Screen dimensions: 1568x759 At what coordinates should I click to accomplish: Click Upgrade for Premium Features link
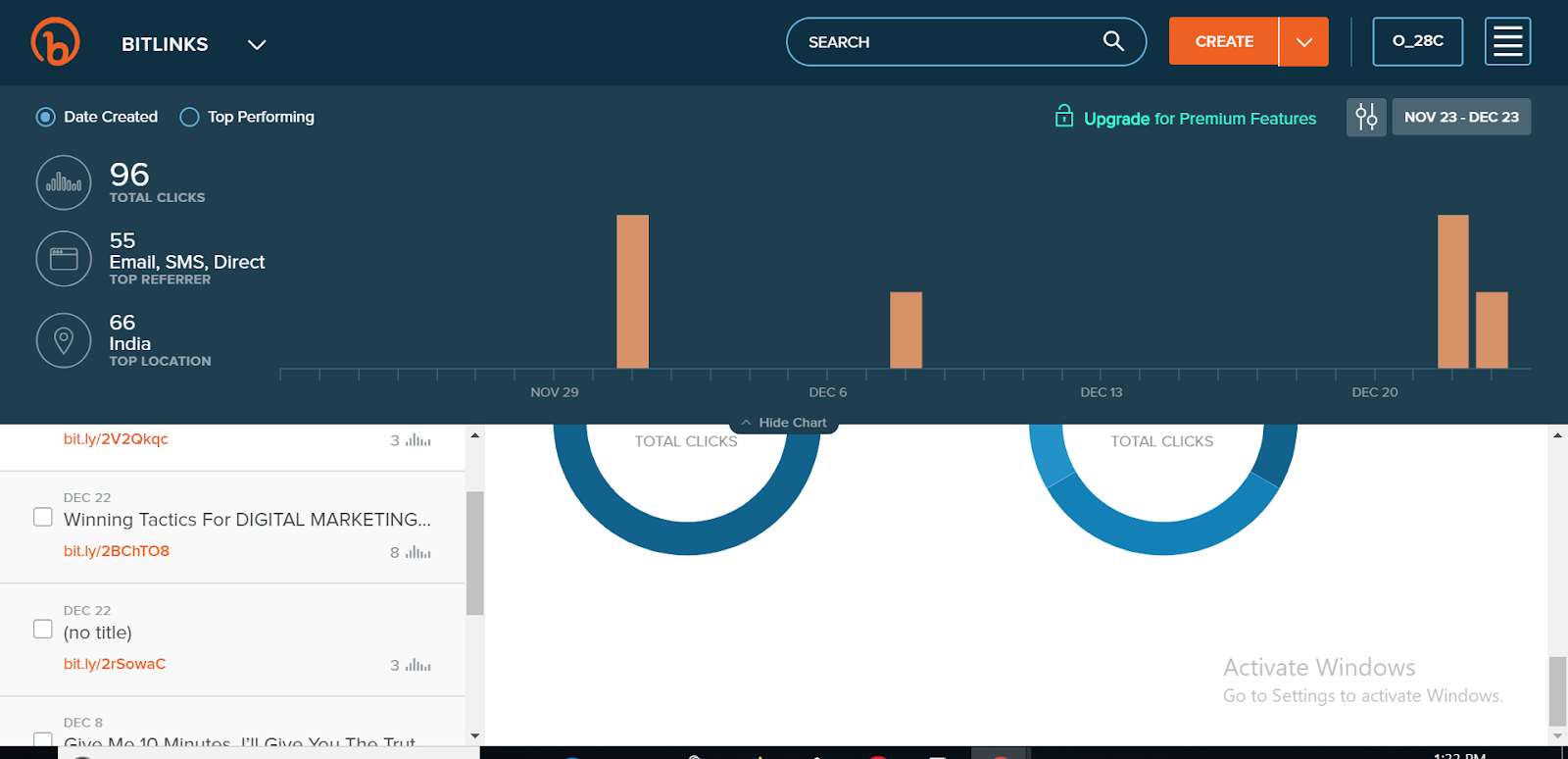[x=1200, y=119]
